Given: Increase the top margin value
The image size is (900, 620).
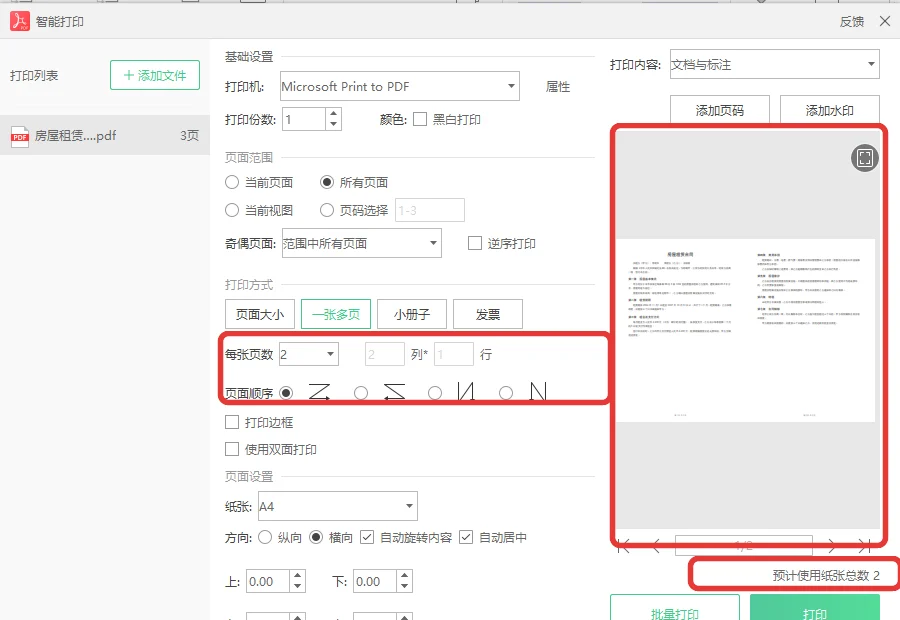Looking at the screenshot, I should click(297, 576).
